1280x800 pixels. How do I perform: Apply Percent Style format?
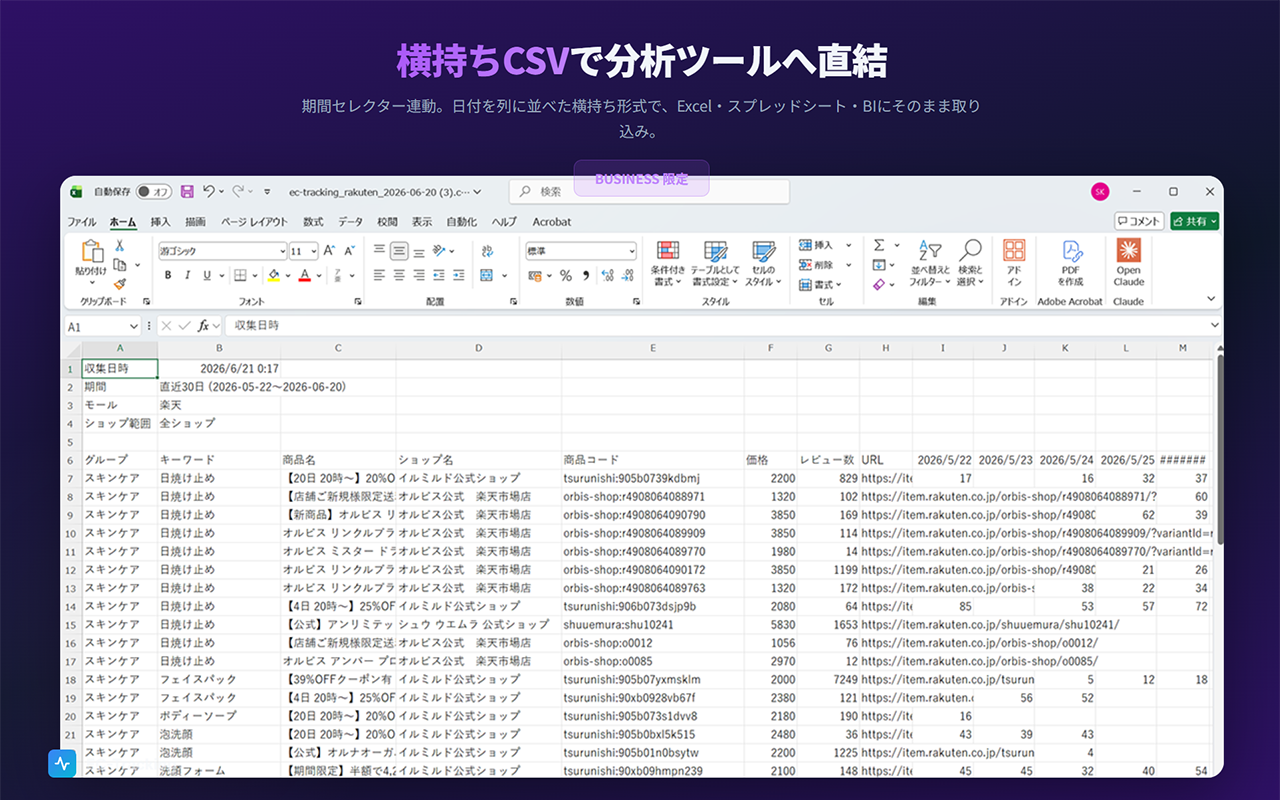tap(566, 275)
